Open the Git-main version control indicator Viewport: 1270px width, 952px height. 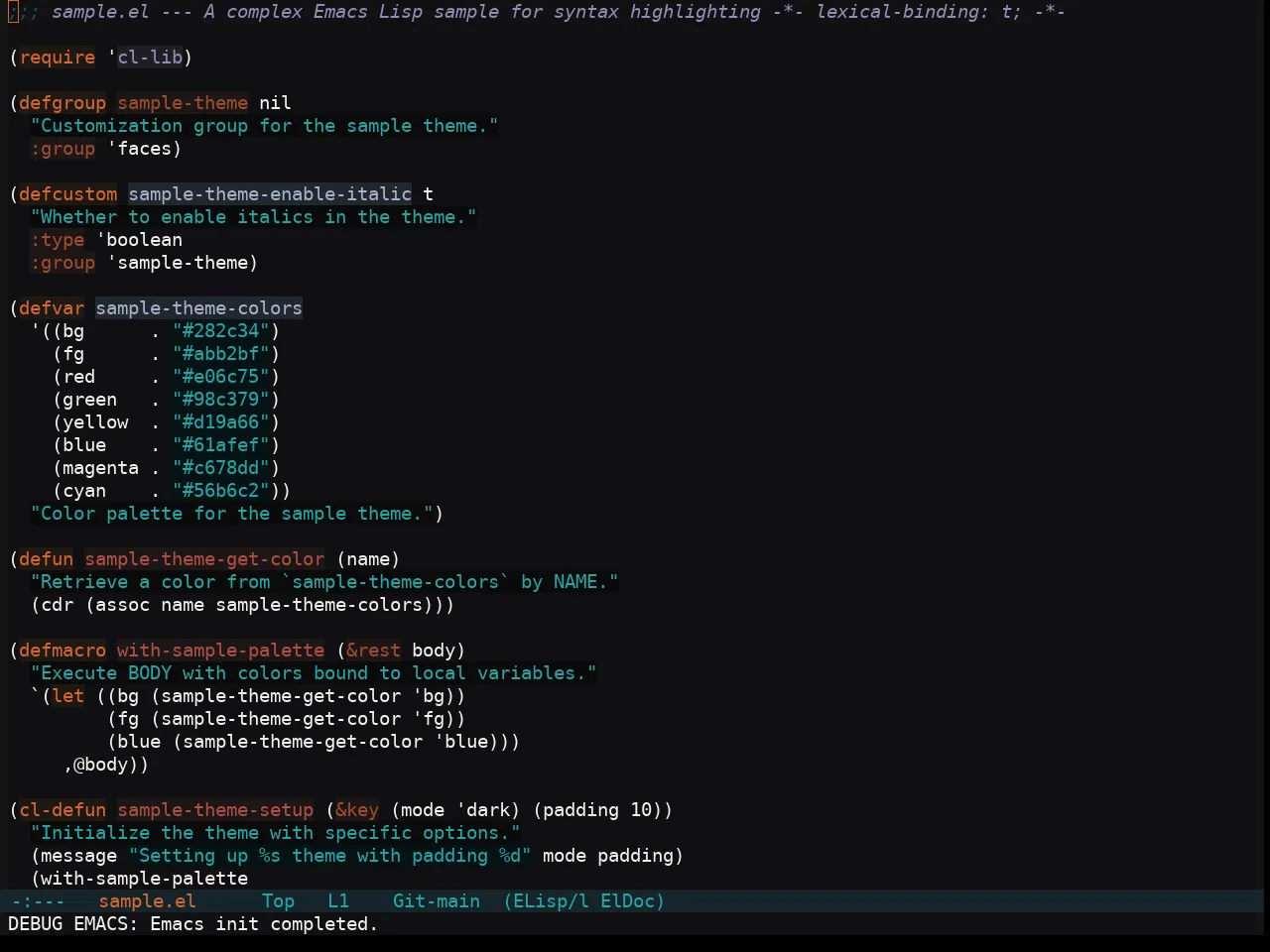coord(437,901)
